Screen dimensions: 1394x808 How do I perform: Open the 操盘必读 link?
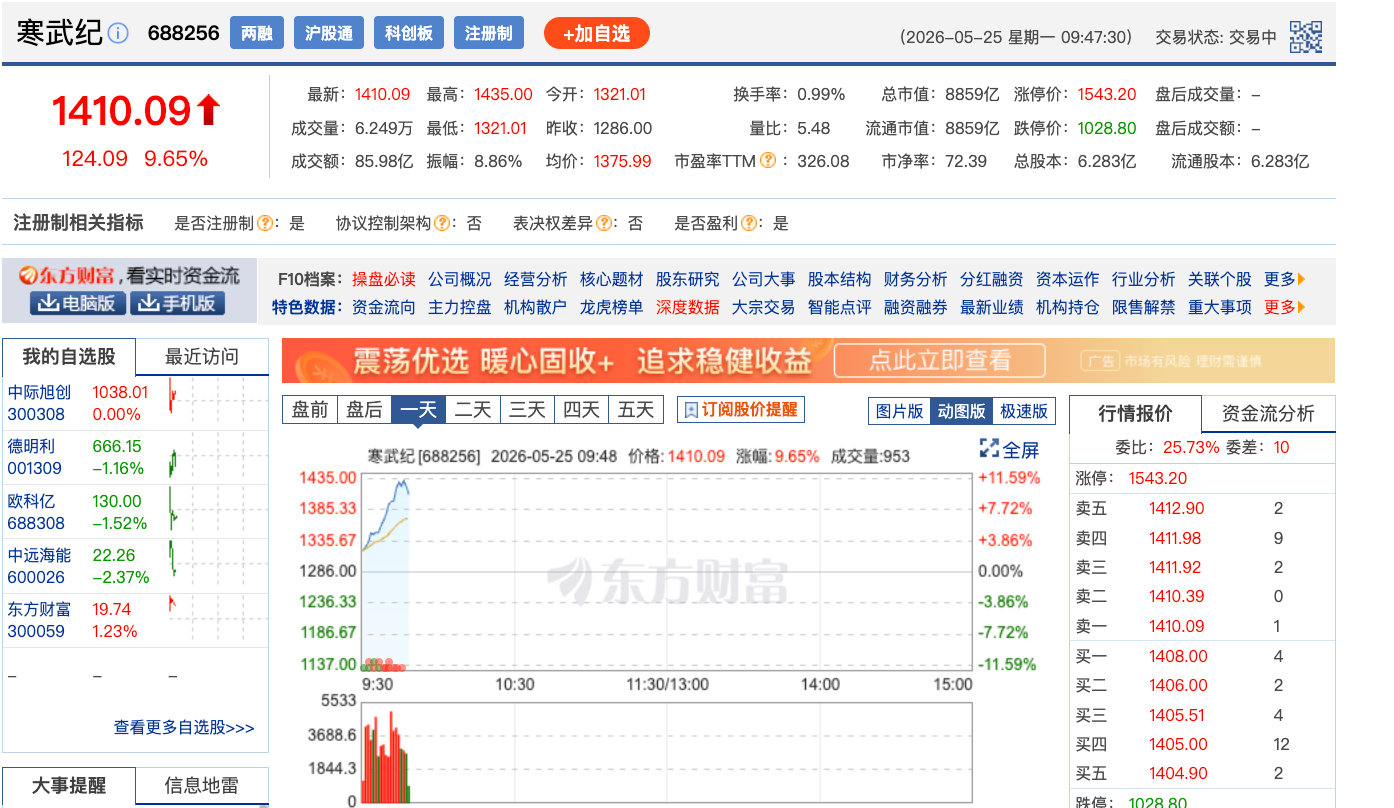(383, 279)
